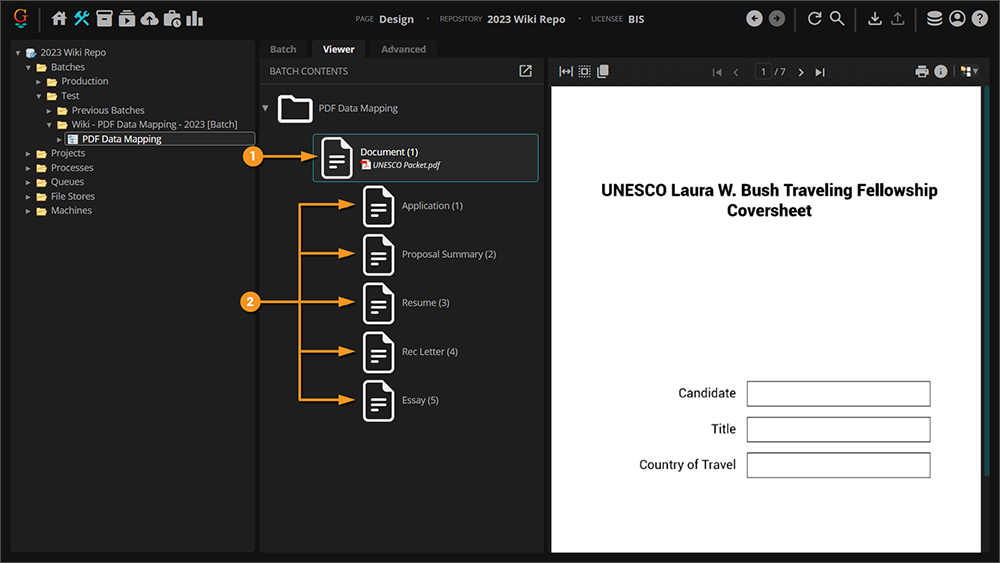Open the archive box icon in the toolbar
The height and width of the screenshot is (563, 1000).
(105, 19)
